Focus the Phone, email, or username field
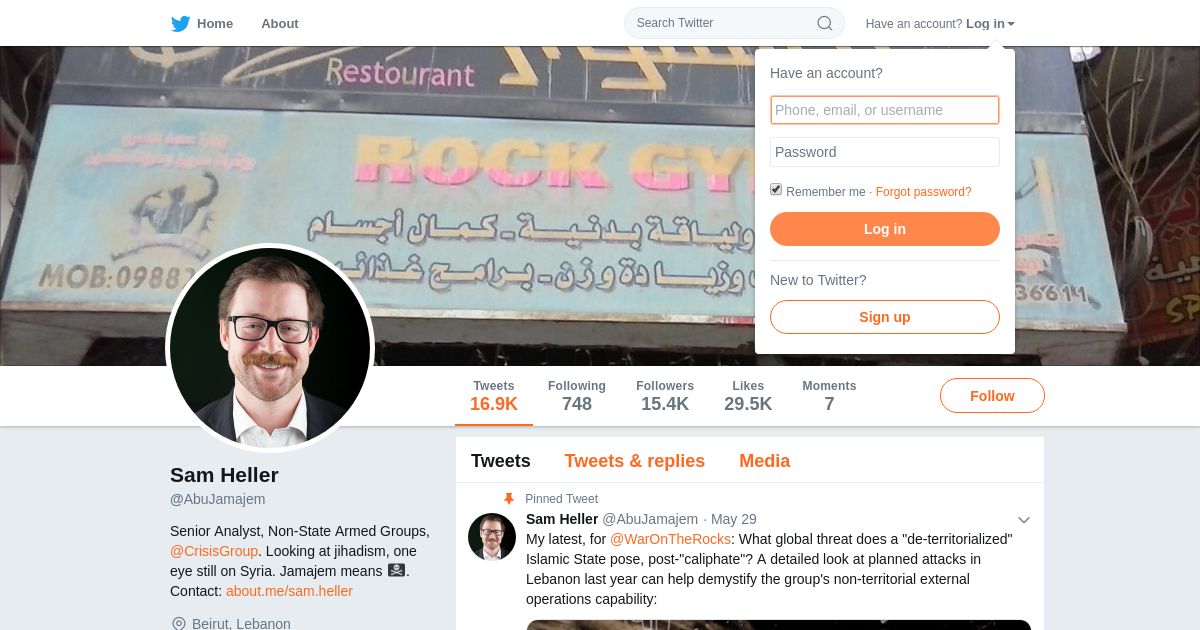The height and width of the screenshot is (630, 1200). point(885,110)
